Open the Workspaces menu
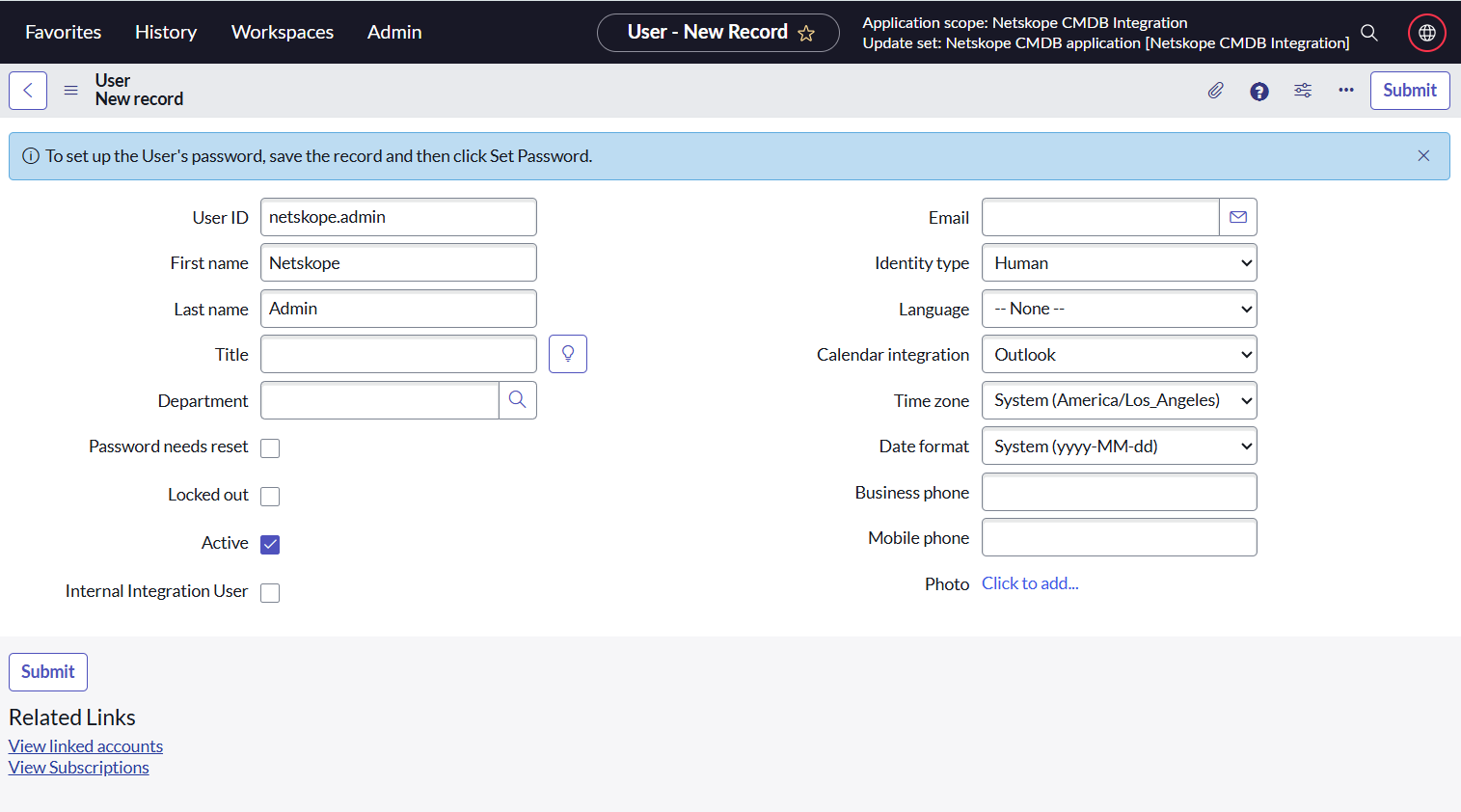This screenshot has width=1461, height=812. (283, 32)
